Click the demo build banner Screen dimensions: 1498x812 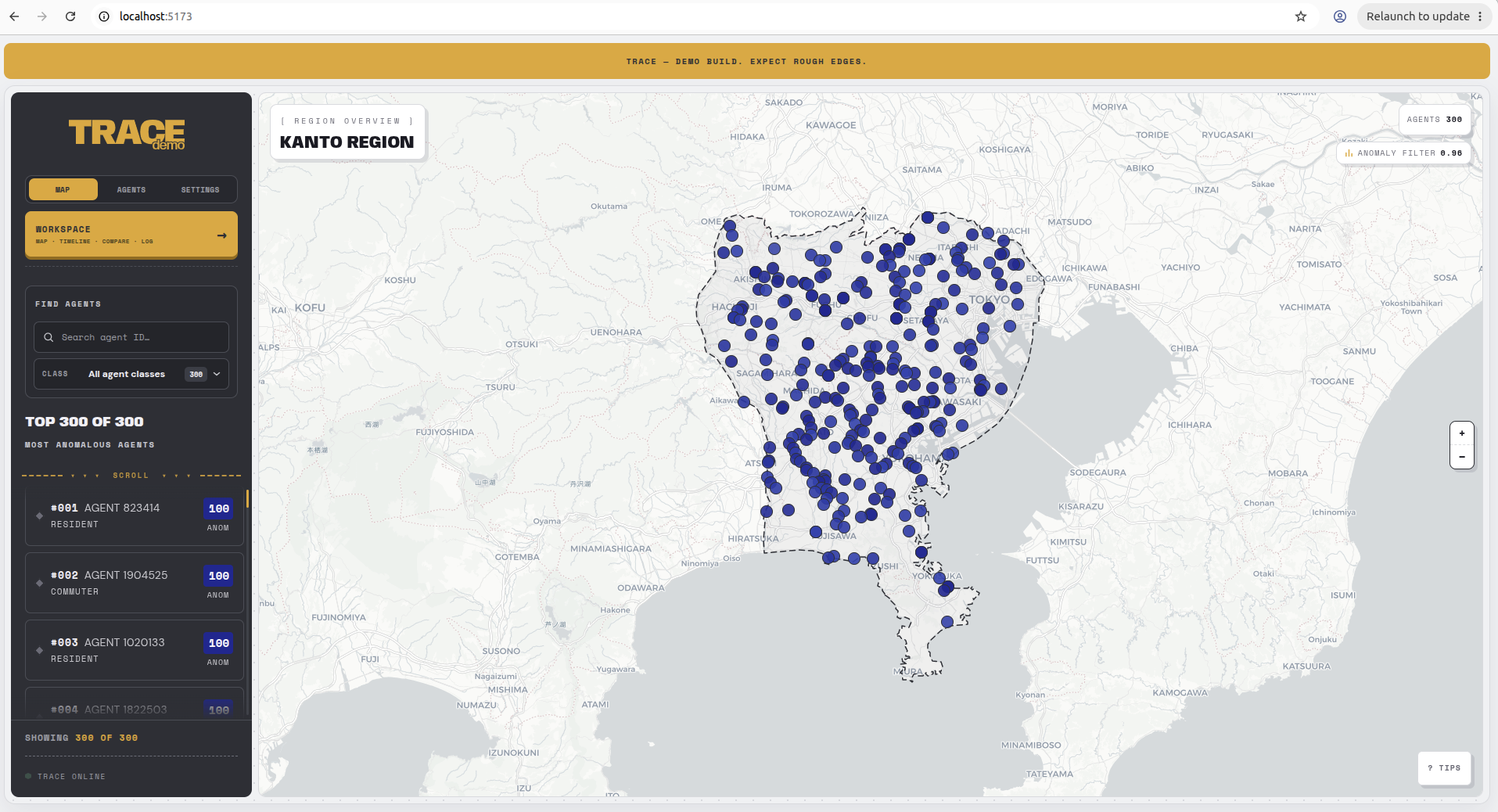pos(747,61)
